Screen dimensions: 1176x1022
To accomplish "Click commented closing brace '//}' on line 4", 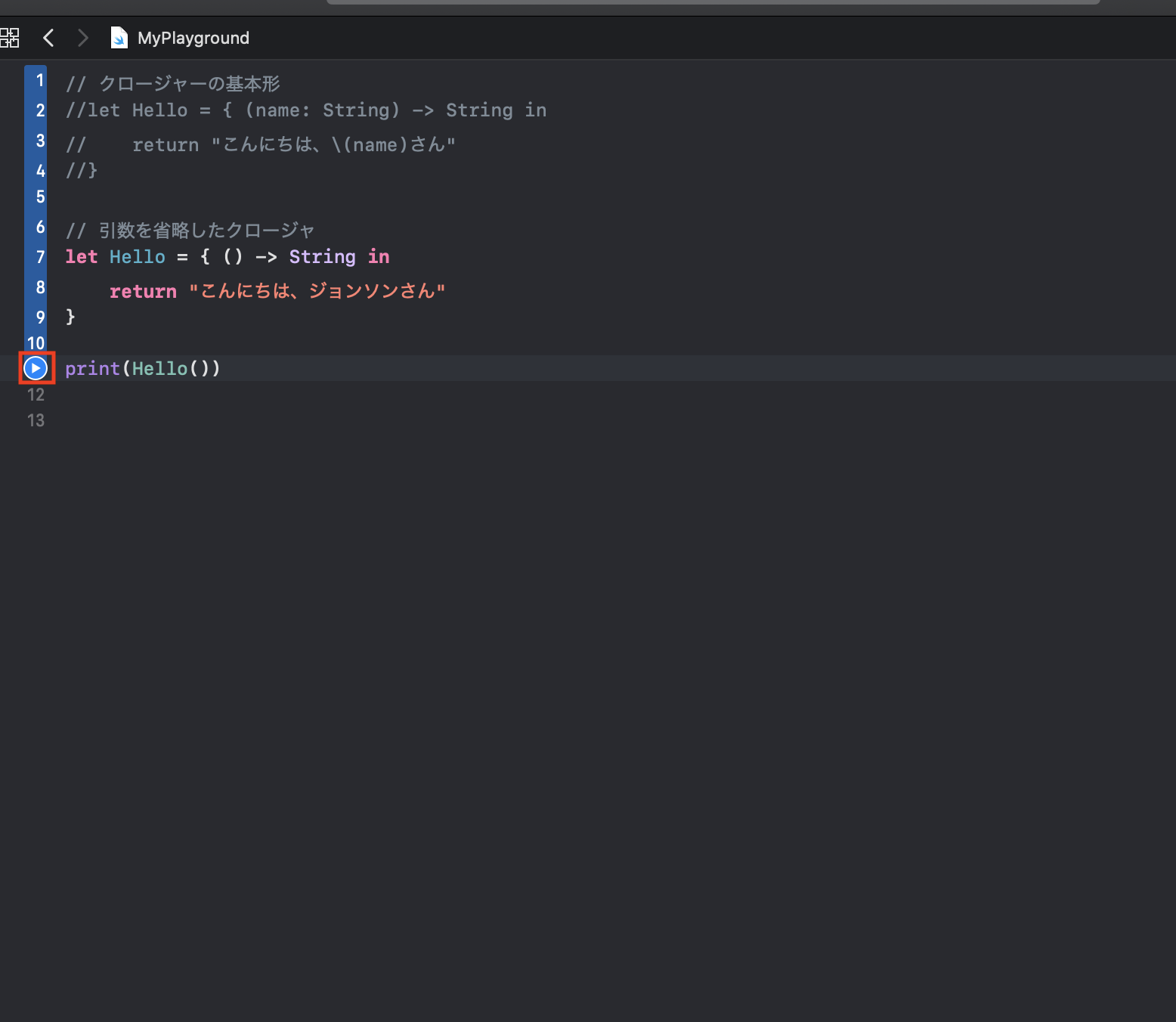I will (82, 170).
